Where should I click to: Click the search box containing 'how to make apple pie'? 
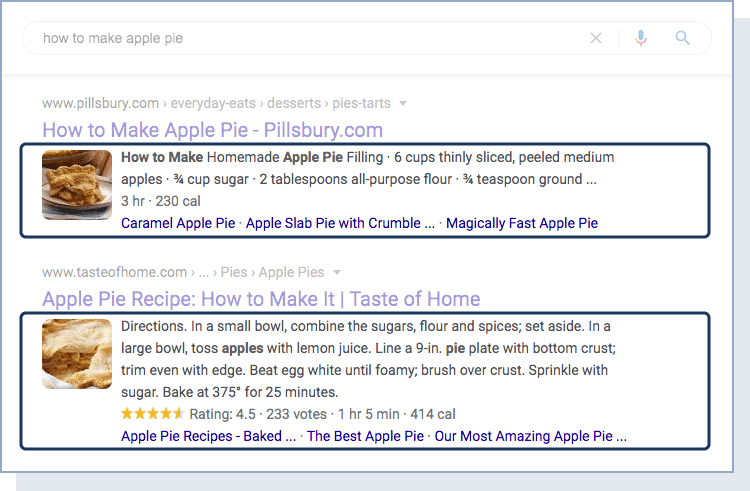(300, 38)
